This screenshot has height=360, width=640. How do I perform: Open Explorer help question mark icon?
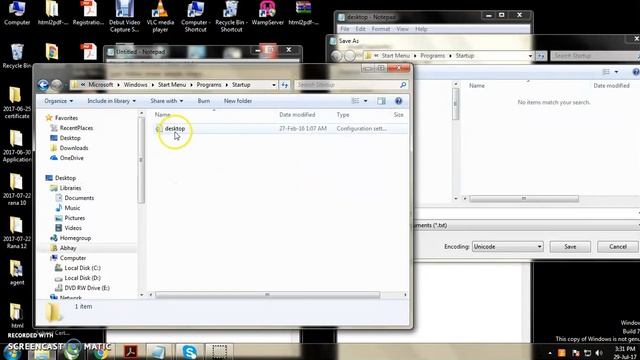(398, 101)
